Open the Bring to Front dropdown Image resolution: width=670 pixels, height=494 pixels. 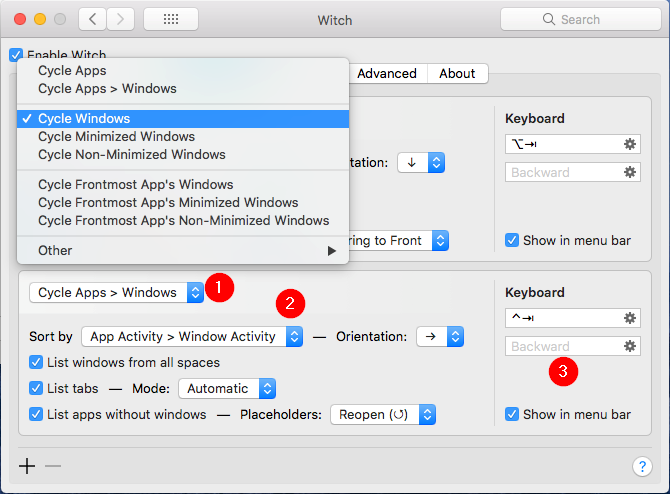[397, 241]
